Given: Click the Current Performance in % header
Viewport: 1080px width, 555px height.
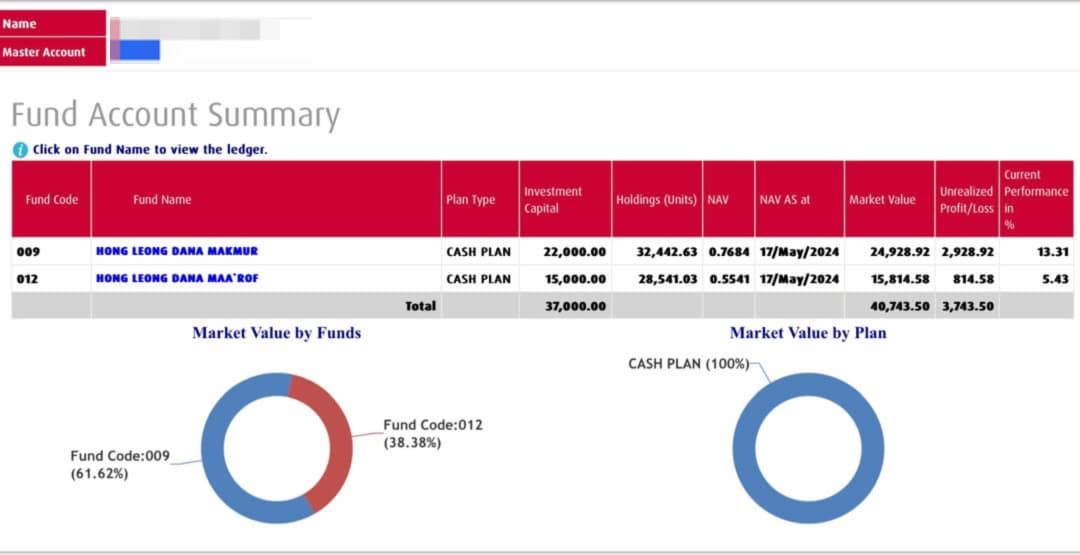Looking at the screenshot, I should coord(1035,199).
